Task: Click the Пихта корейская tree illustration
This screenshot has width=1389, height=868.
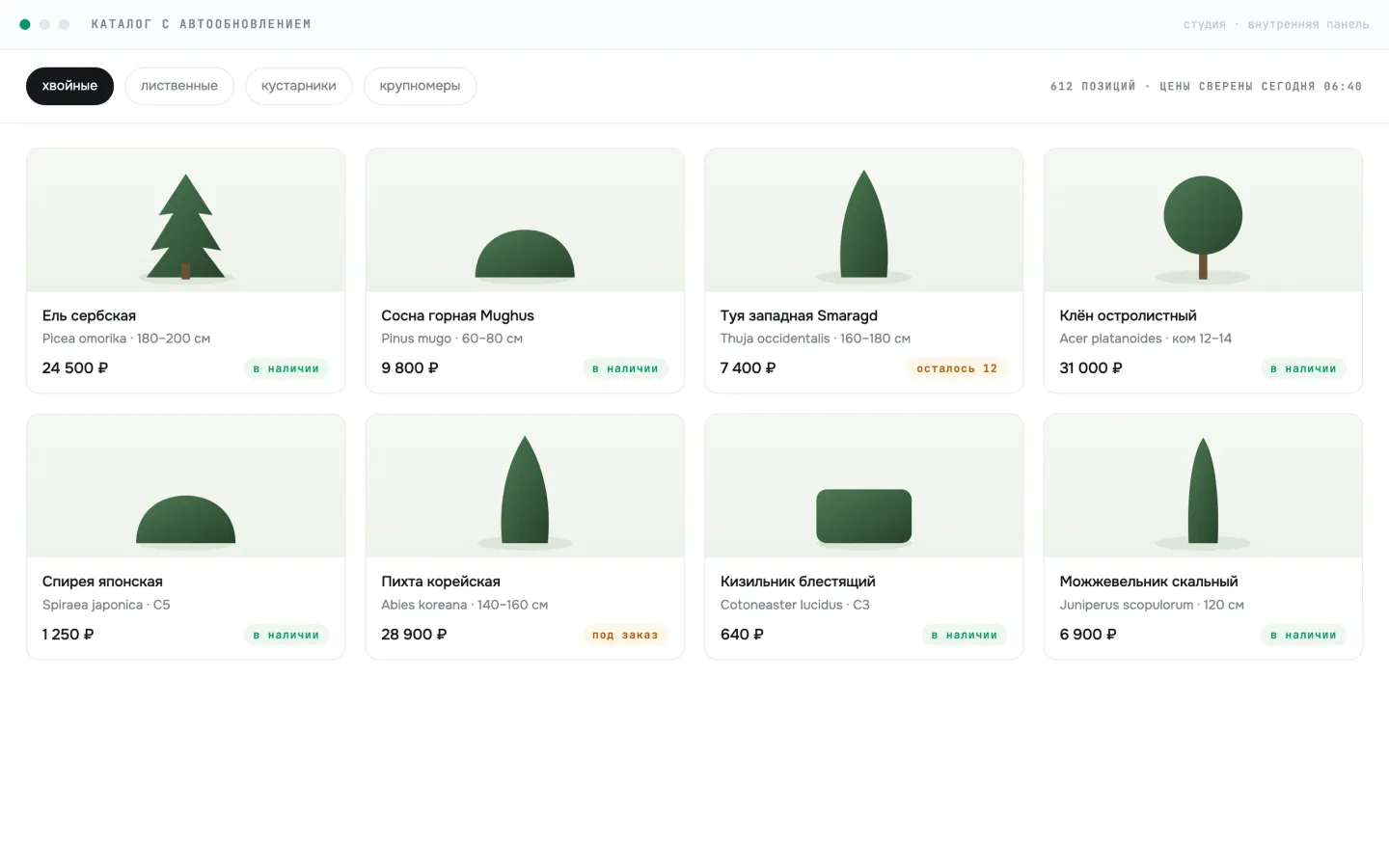Action: 525,490
